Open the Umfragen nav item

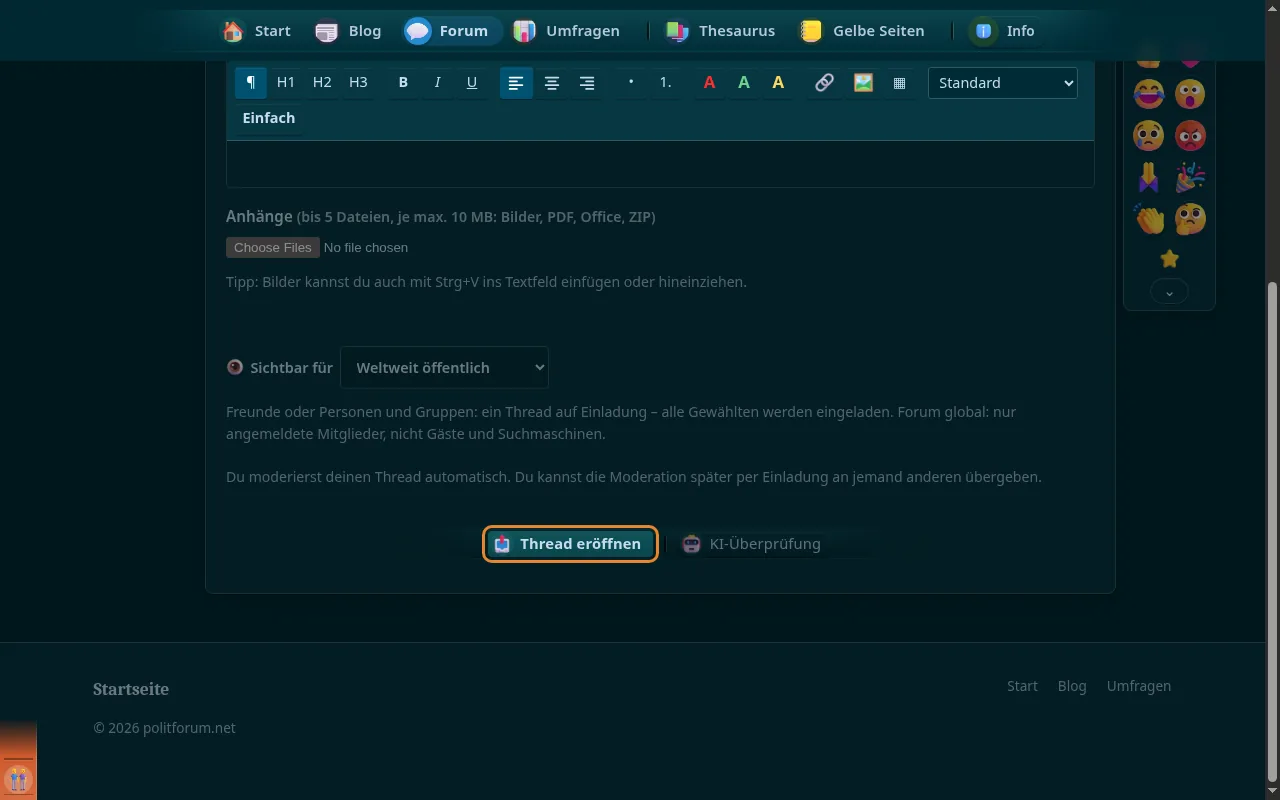coord(566,31)
